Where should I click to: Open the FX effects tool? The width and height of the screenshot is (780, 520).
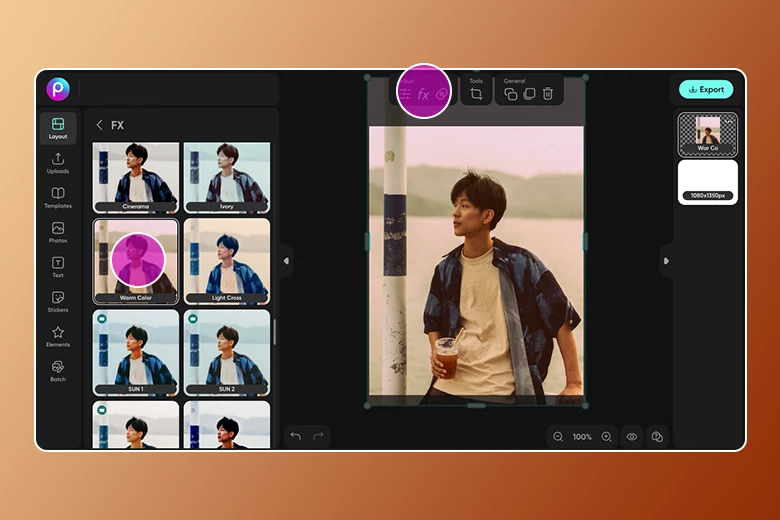(x=423, y=95)
